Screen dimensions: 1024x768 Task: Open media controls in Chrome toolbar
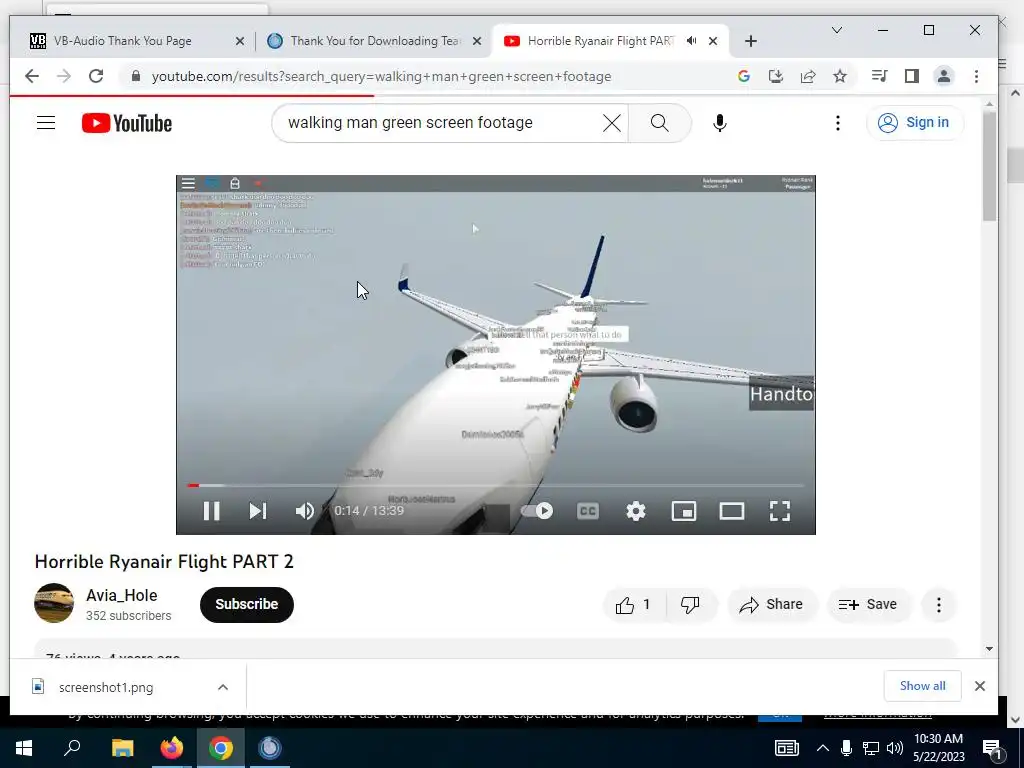pos(879,76)
